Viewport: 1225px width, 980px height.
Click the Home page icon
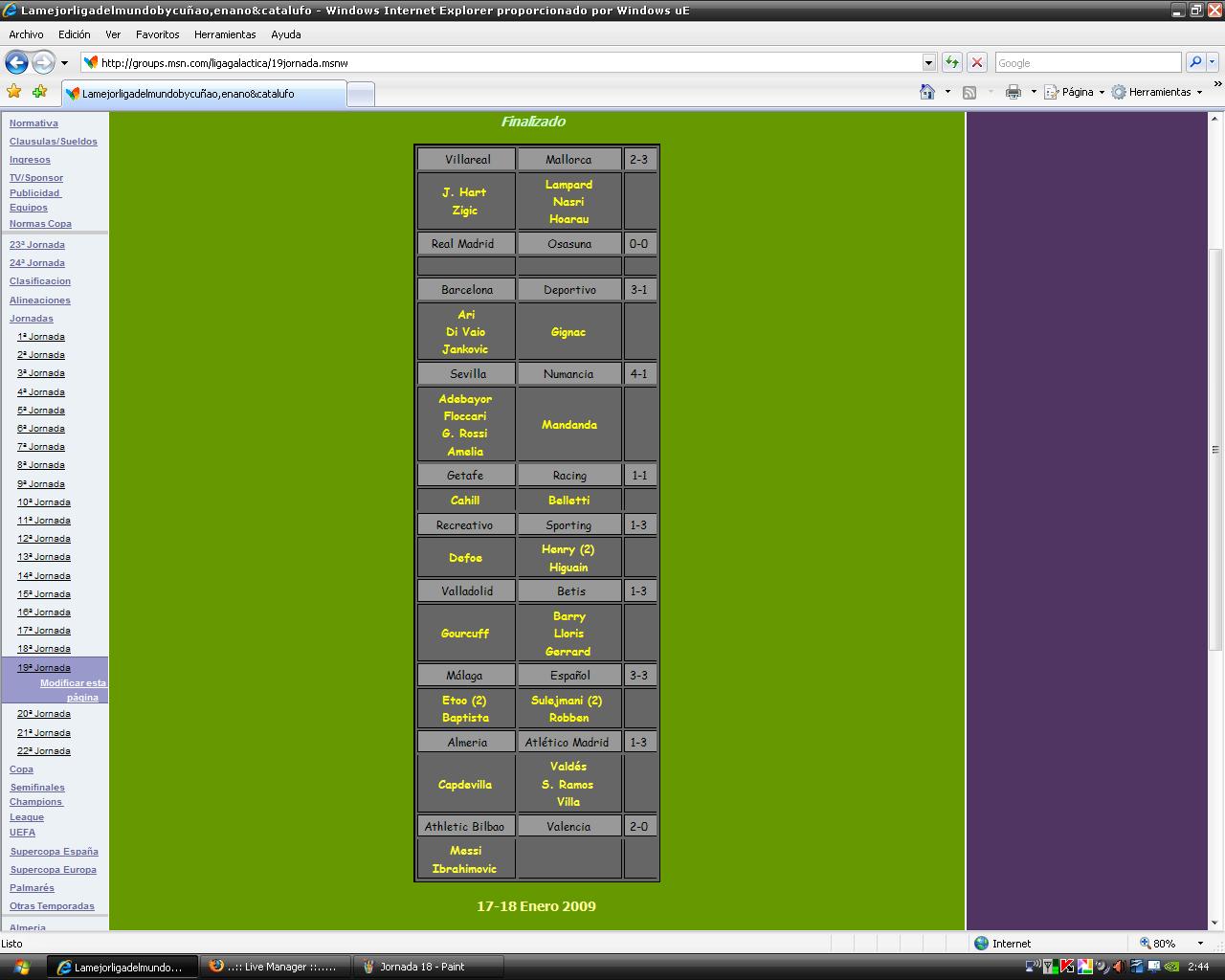coord(926,92)
